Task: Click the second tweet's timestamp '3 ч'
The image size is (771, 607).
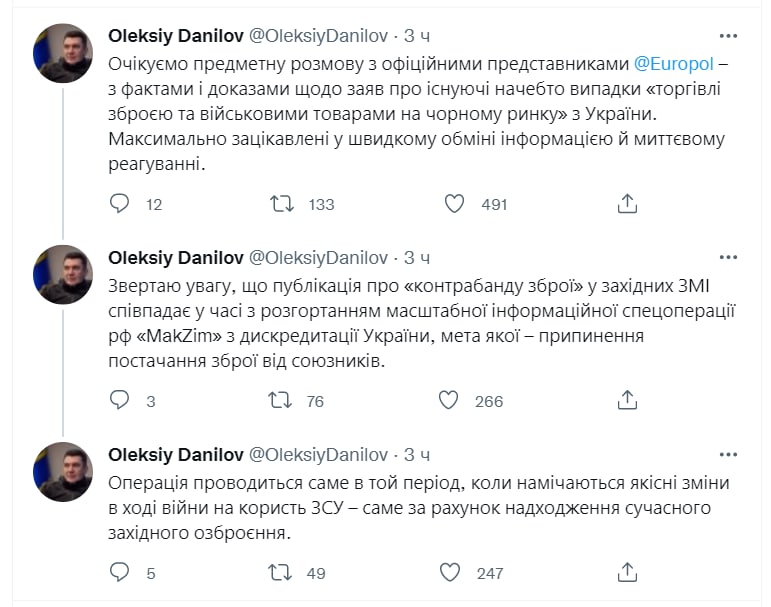Action: point(417,257)
